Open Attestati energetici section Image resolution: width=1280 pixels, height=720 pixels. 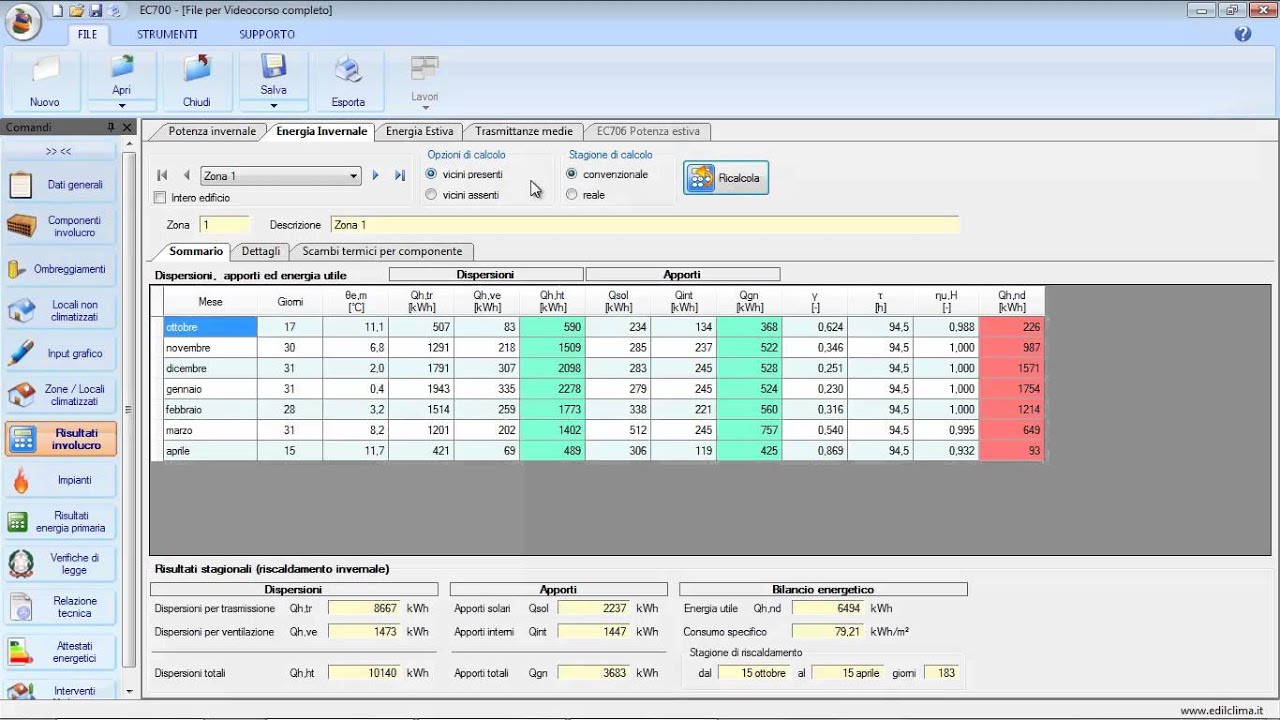tap(61, 652)
